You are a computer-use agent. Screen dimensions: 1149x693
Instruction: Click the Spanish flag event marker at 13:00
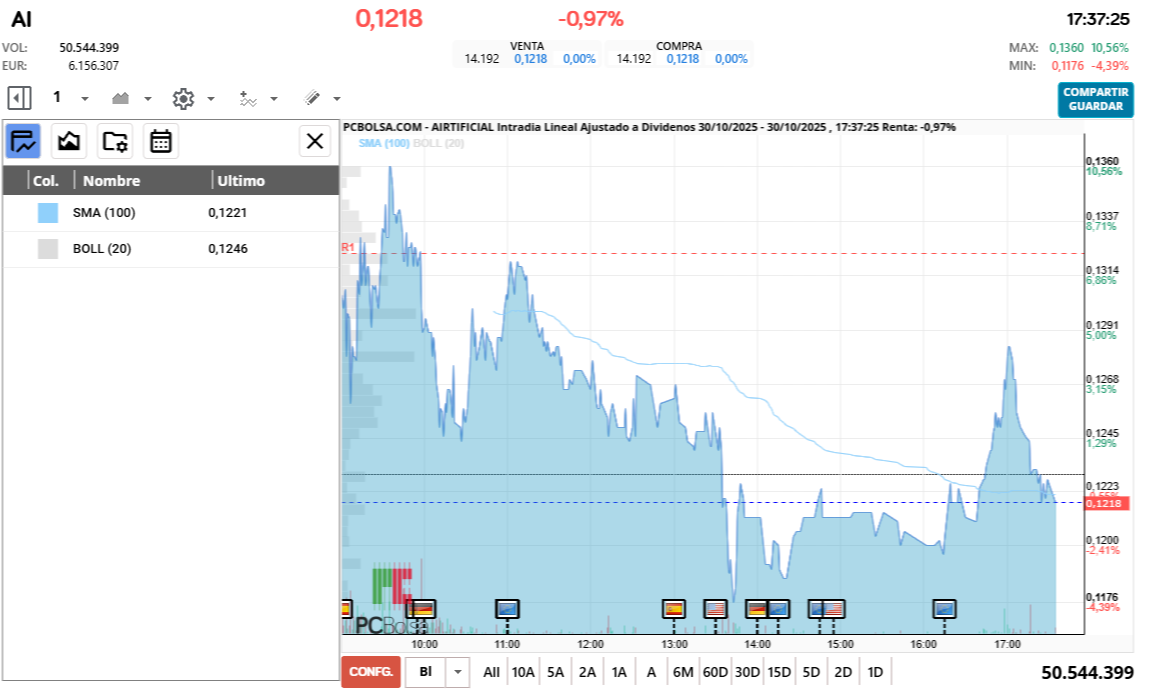[674, 608]
